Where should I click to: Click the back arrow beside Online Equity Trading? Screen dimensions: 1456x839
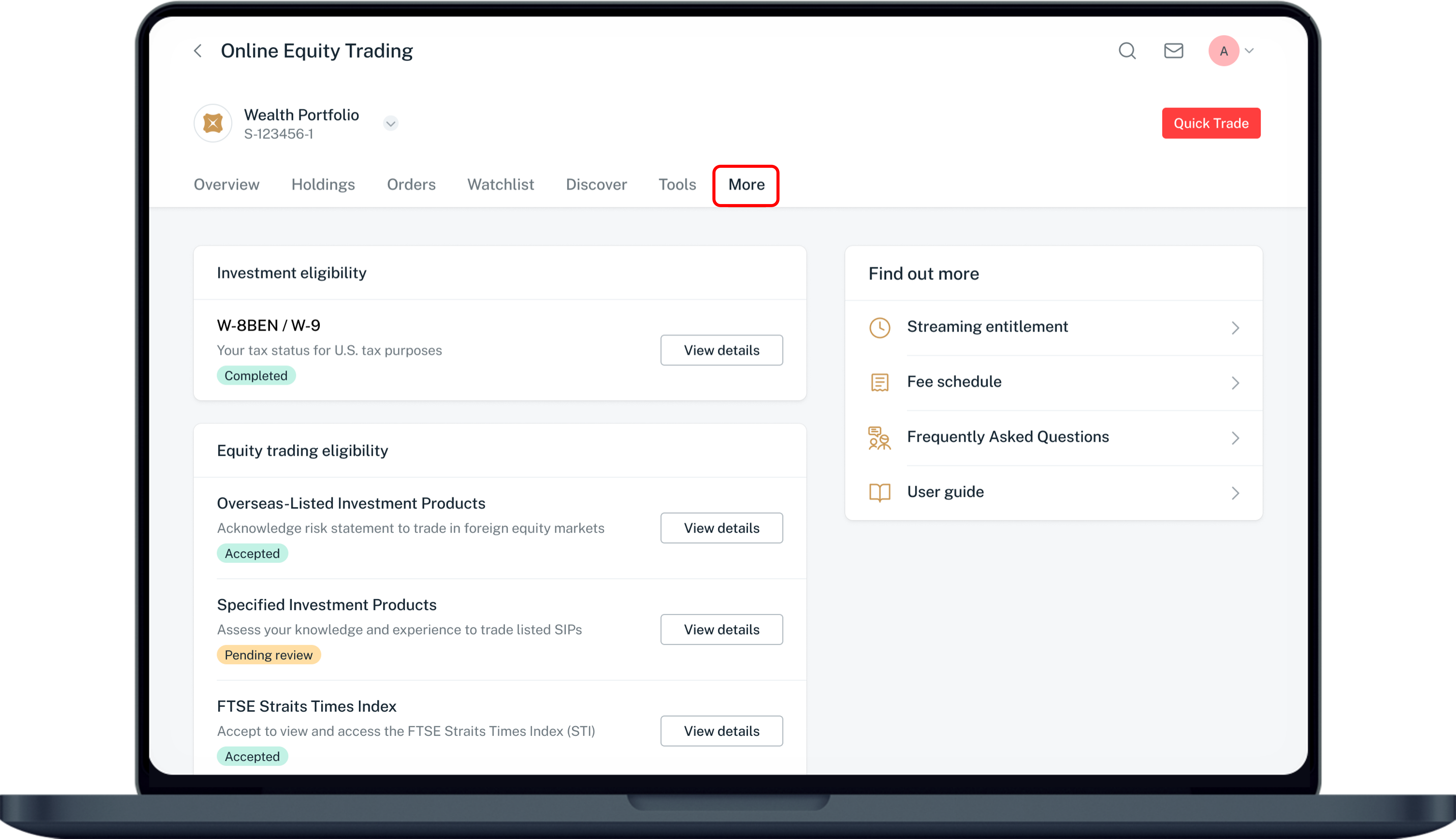198,51
